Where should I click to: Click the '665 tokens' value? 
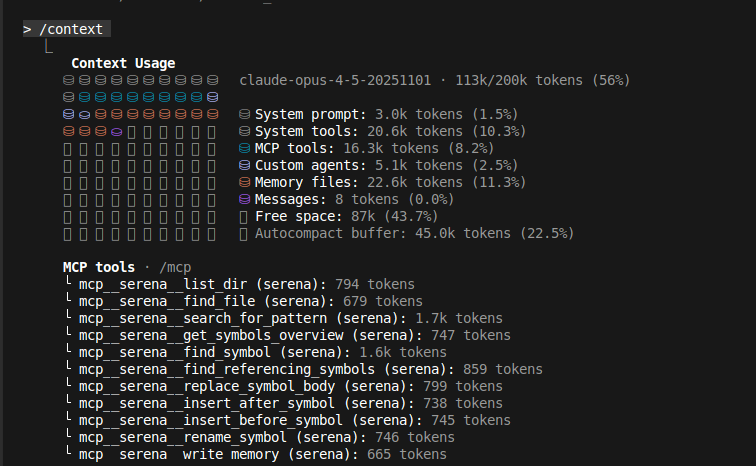click(x=406, y=454)
